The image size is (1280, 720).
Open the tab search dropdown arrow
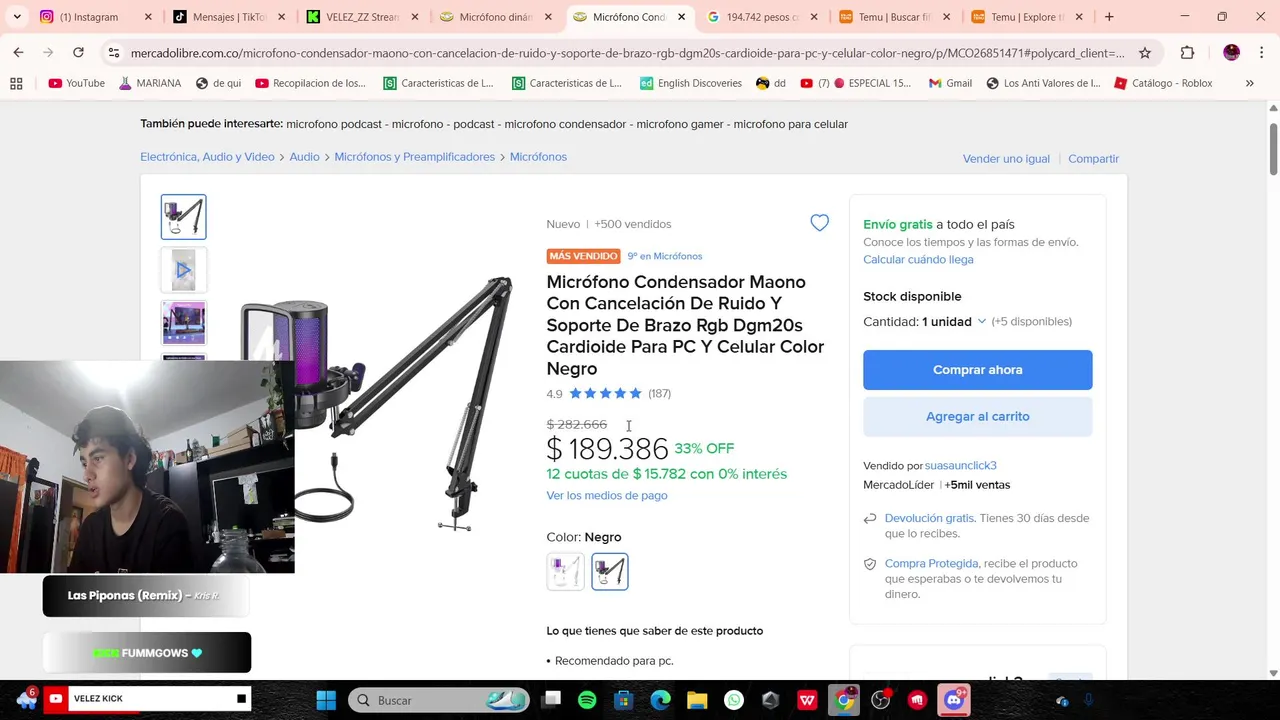click(16, 17)
